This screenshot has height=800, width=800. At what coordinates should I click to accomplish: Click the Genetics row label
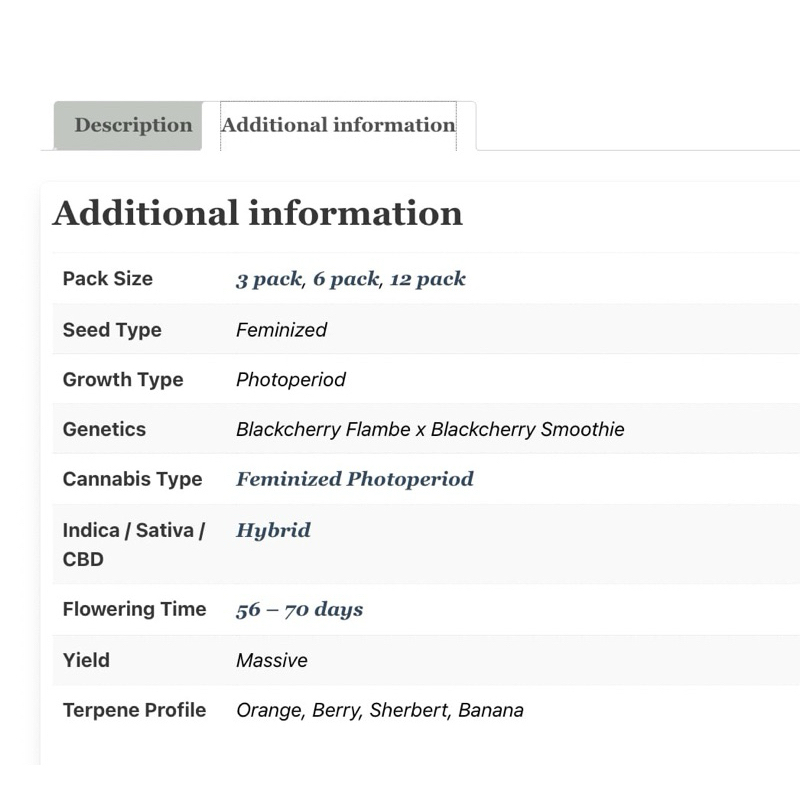[104, 429]
